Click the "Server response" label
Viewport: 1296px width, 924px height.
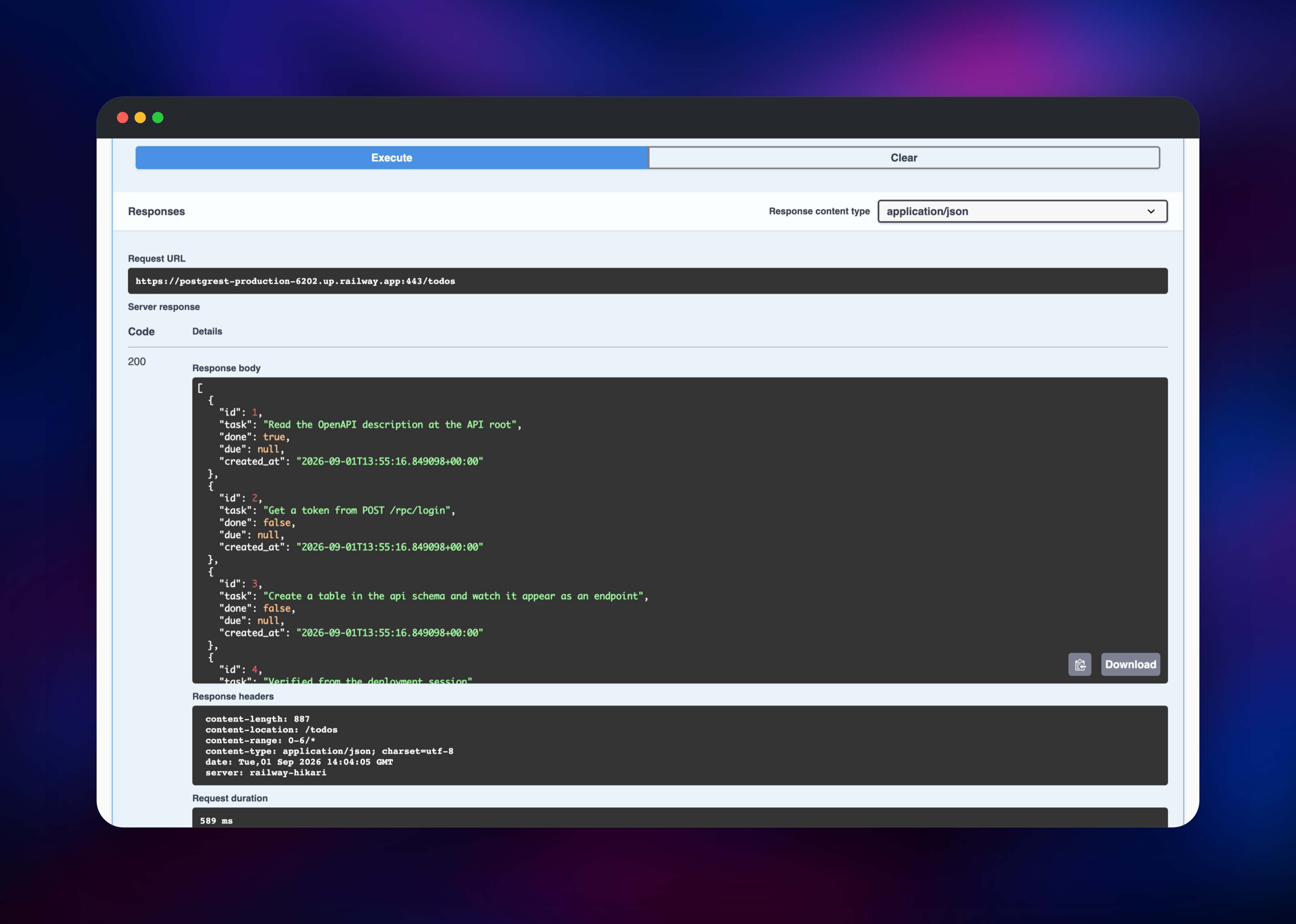164,307
